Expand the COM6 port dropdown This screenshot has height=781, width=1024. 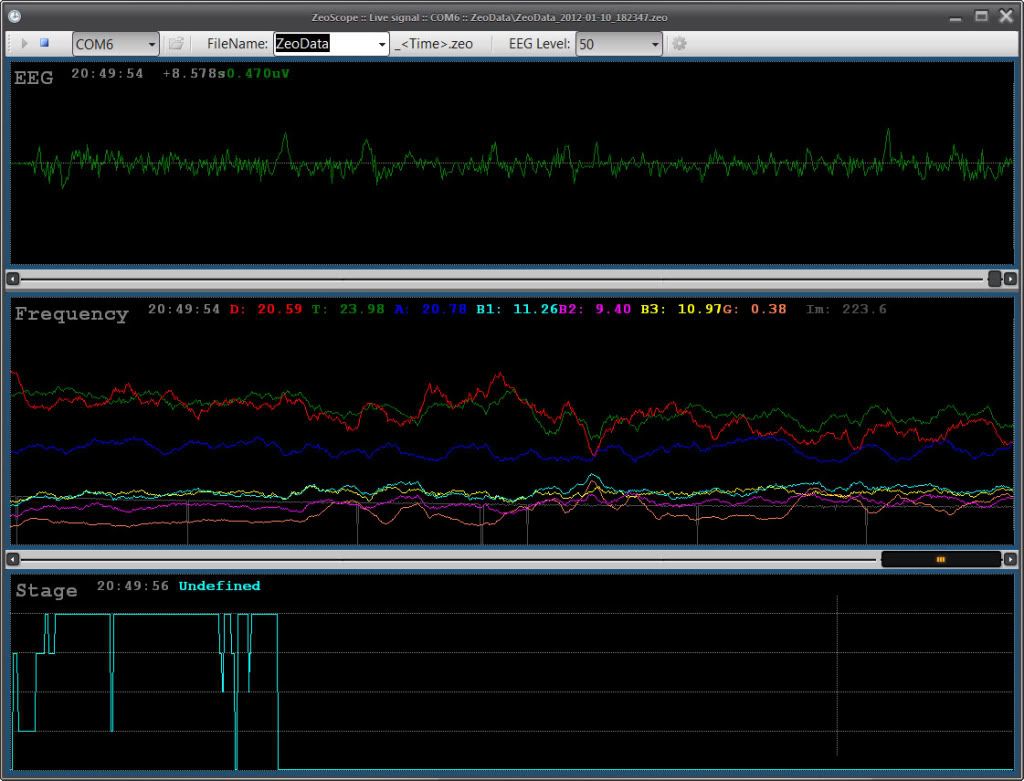pos(152,44)
